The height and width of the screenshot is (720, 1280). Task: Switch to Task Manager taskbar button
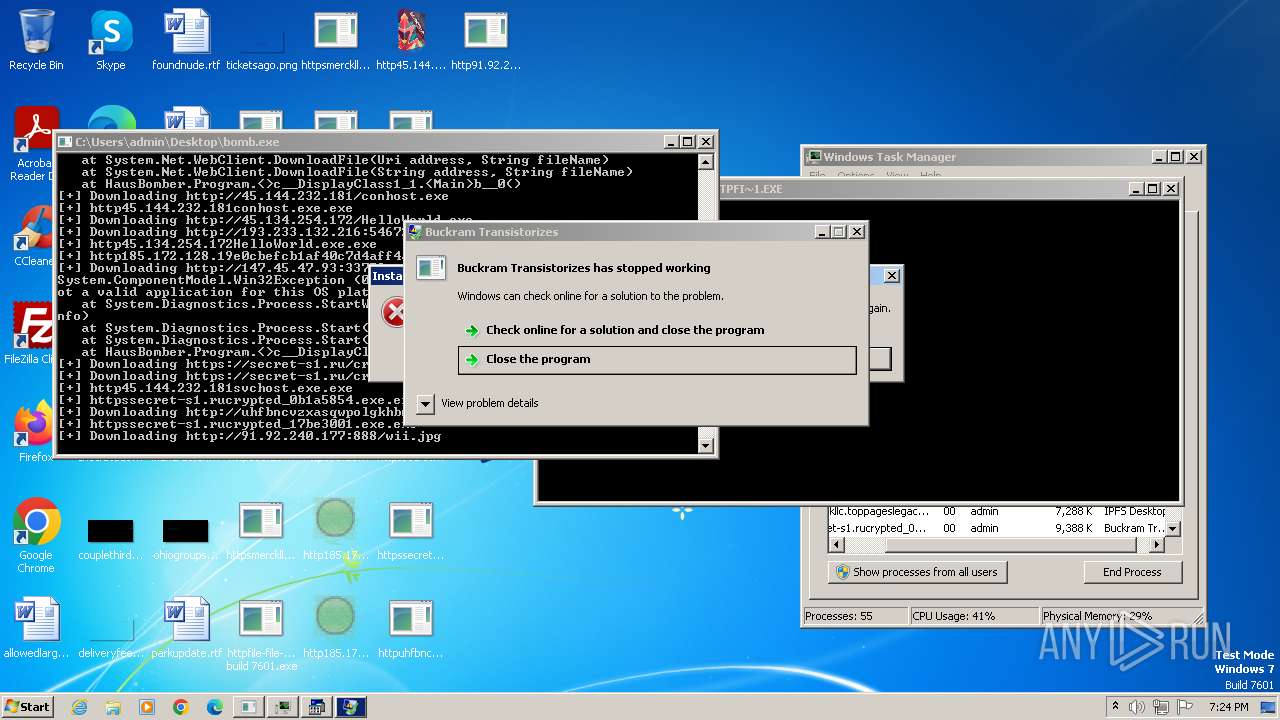click(x=283, y=707)
